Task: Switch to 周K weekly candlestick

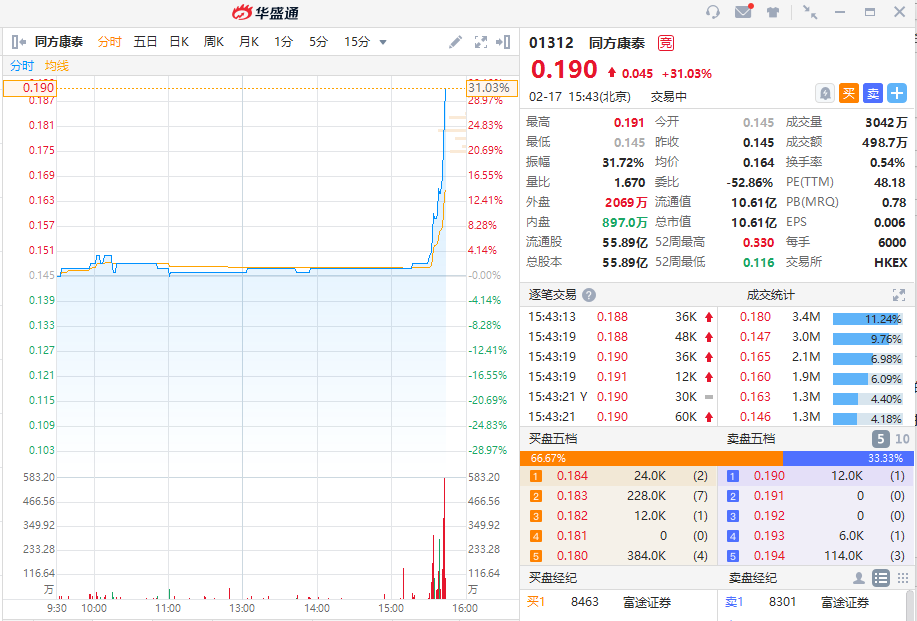Action: pyautogui.click(x=214, y=42)
